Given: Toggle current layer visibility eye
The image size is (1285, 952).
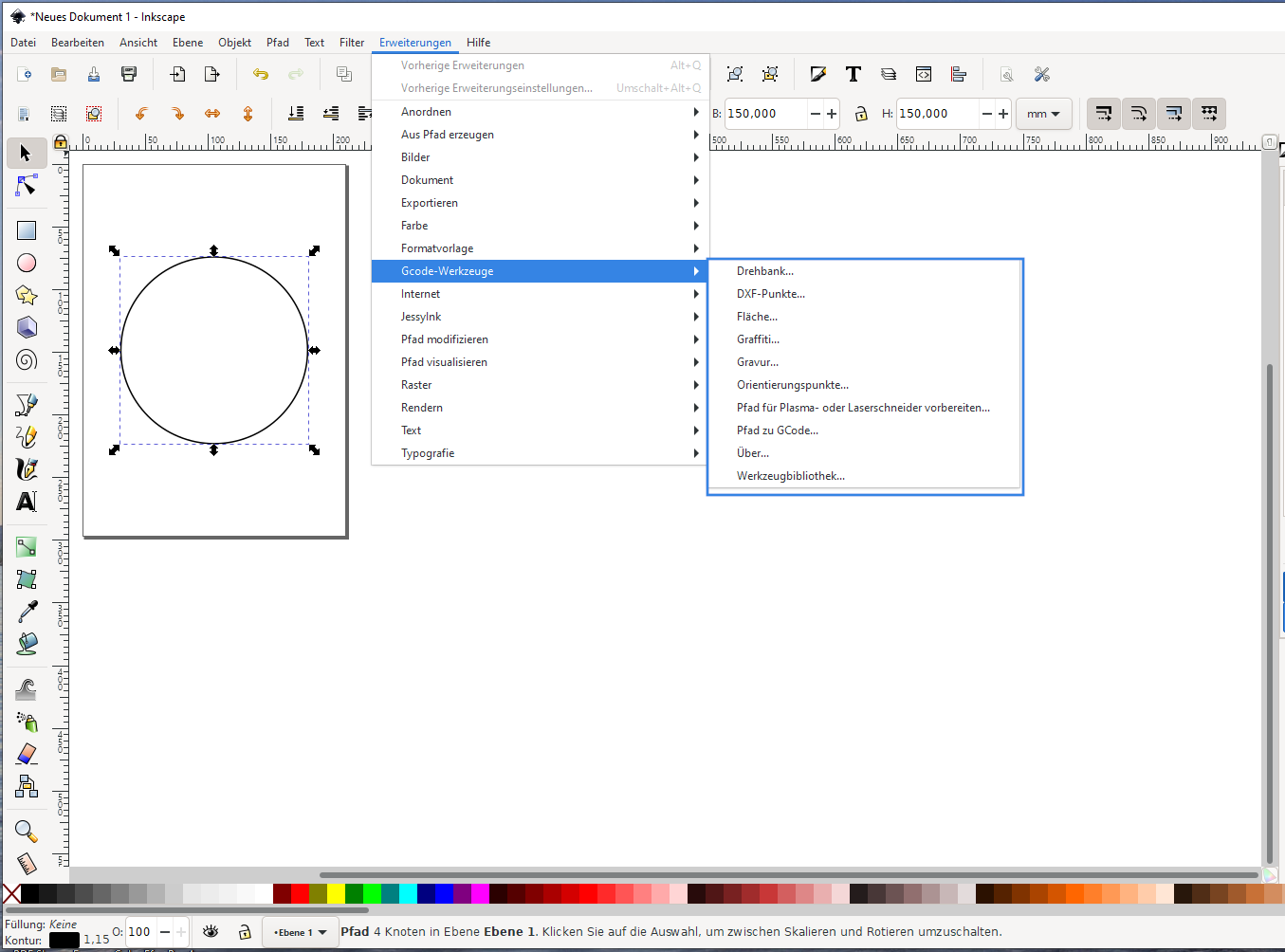Looking at the screenshot, I should (211, 932).
